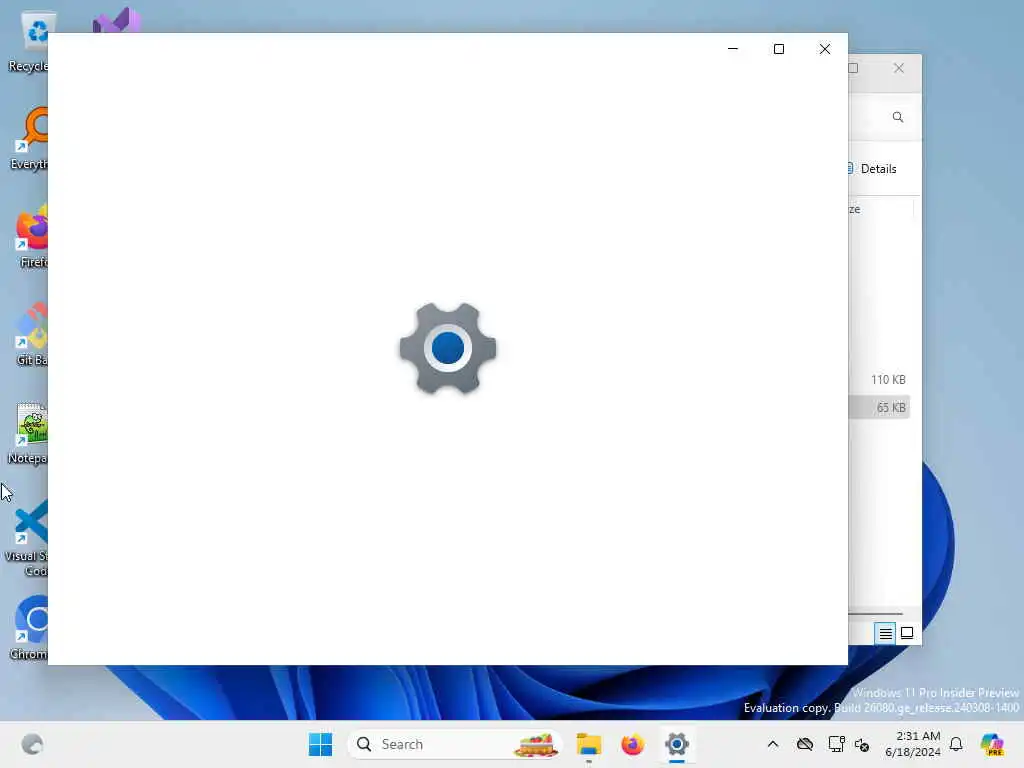Viewport: 1024px width, 768px height.
Task: Open the Windows Start menu
Action: [320, 744]
